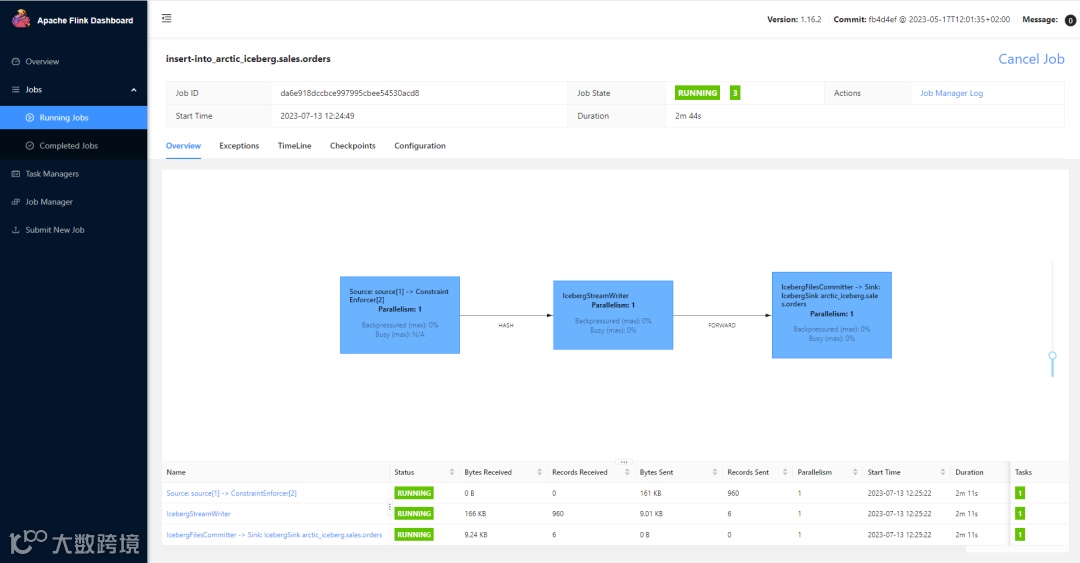The image size is (1080, 563).
Task: Click the Name column header
Action: click(x=176, y=472)
